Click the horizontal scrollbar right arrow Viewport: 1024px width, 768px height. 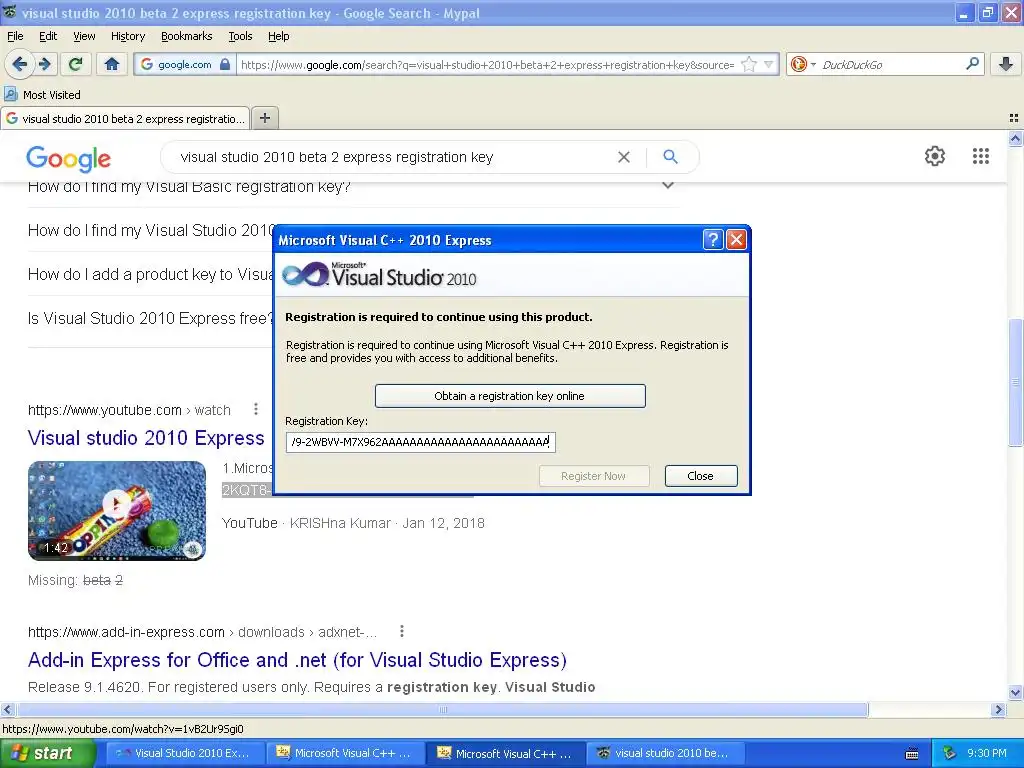click(x=998, y=709)
